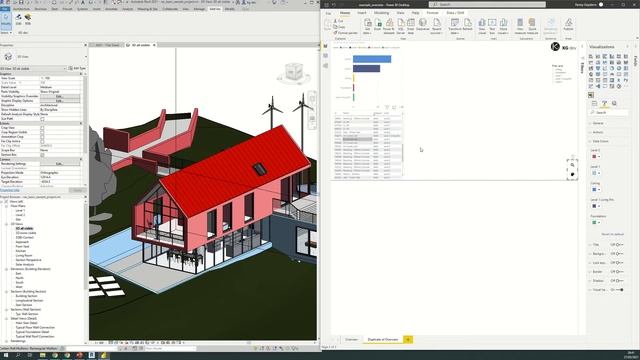Toggle Far Clip Active checkbox

42,141
